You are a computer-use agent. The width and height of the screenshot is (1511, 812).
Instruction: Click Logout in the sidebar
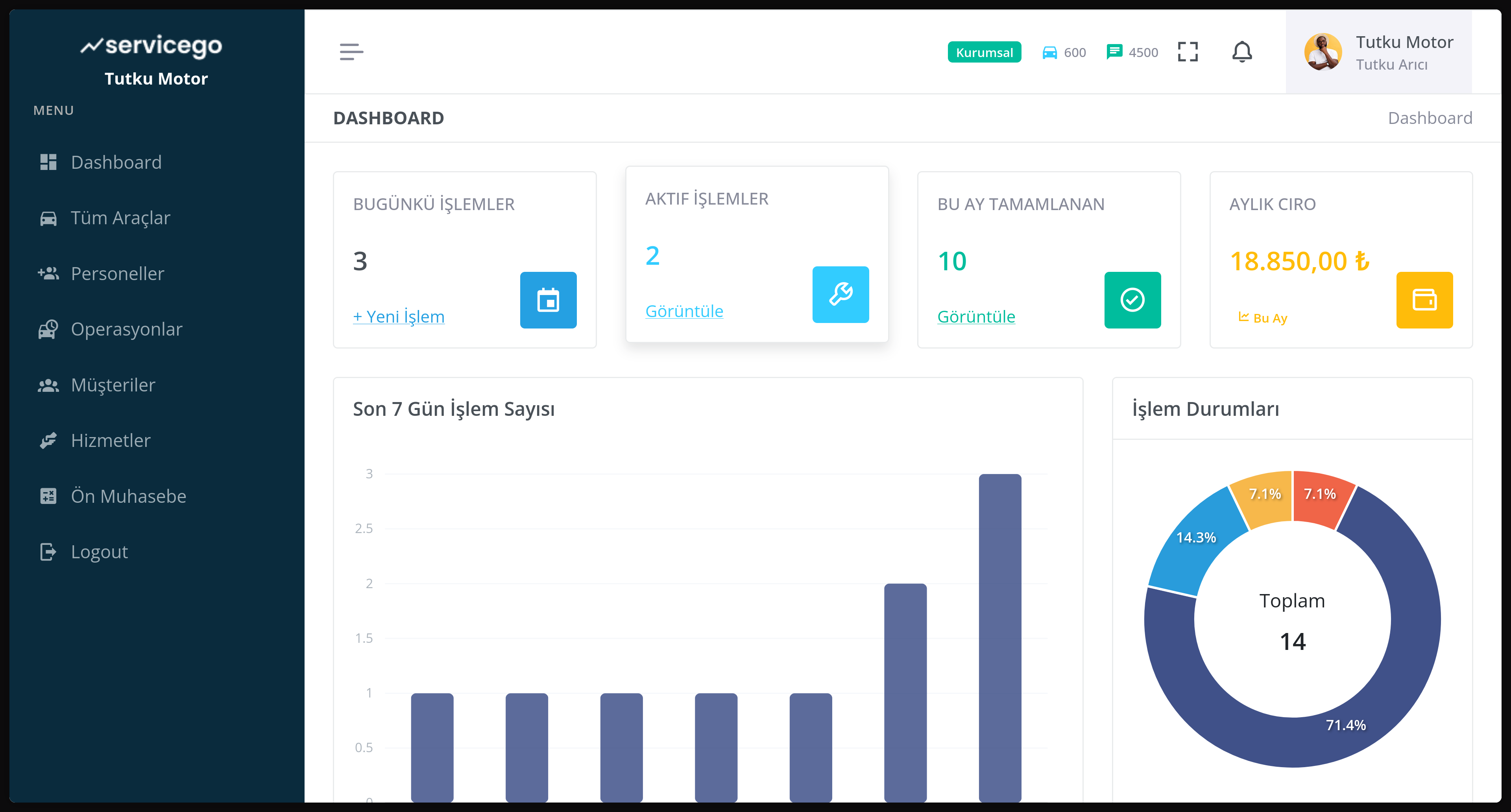pyautogui.click(x=98, y=551)
